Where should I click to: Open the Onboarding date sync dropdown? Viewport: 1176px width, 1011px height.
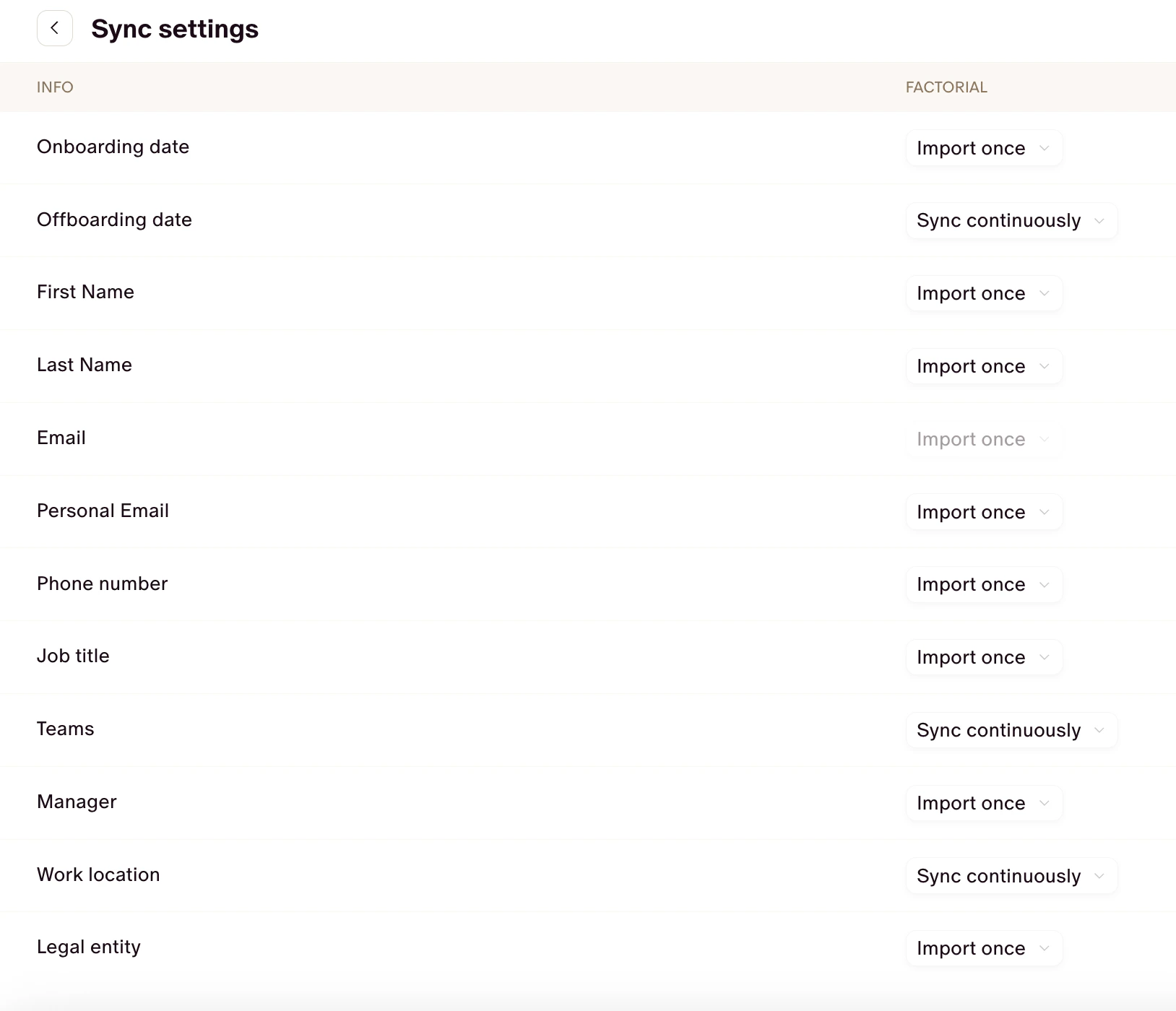coord(983,148)
